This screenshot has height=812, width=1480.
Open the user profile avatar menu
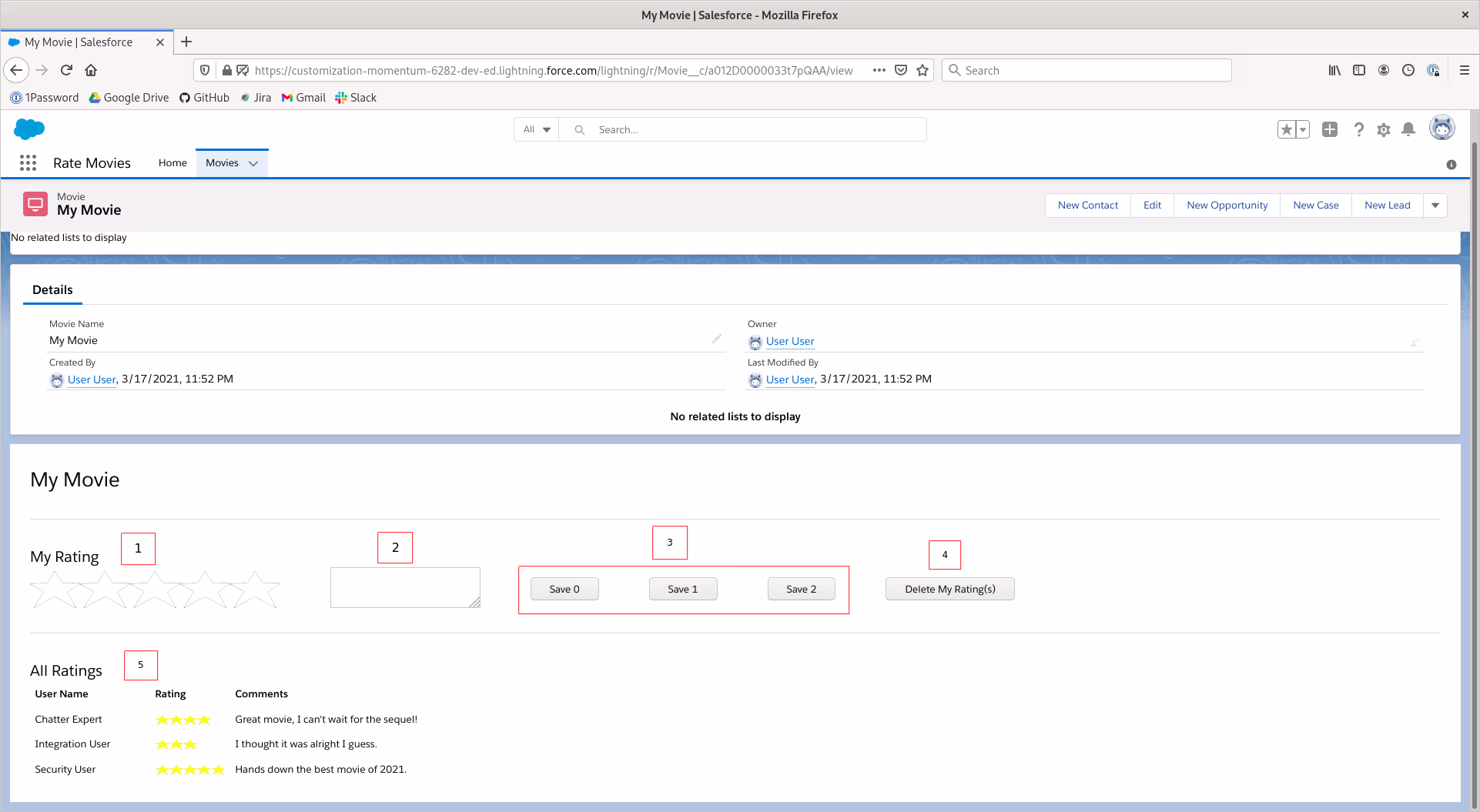click(x=1442, y=128)
